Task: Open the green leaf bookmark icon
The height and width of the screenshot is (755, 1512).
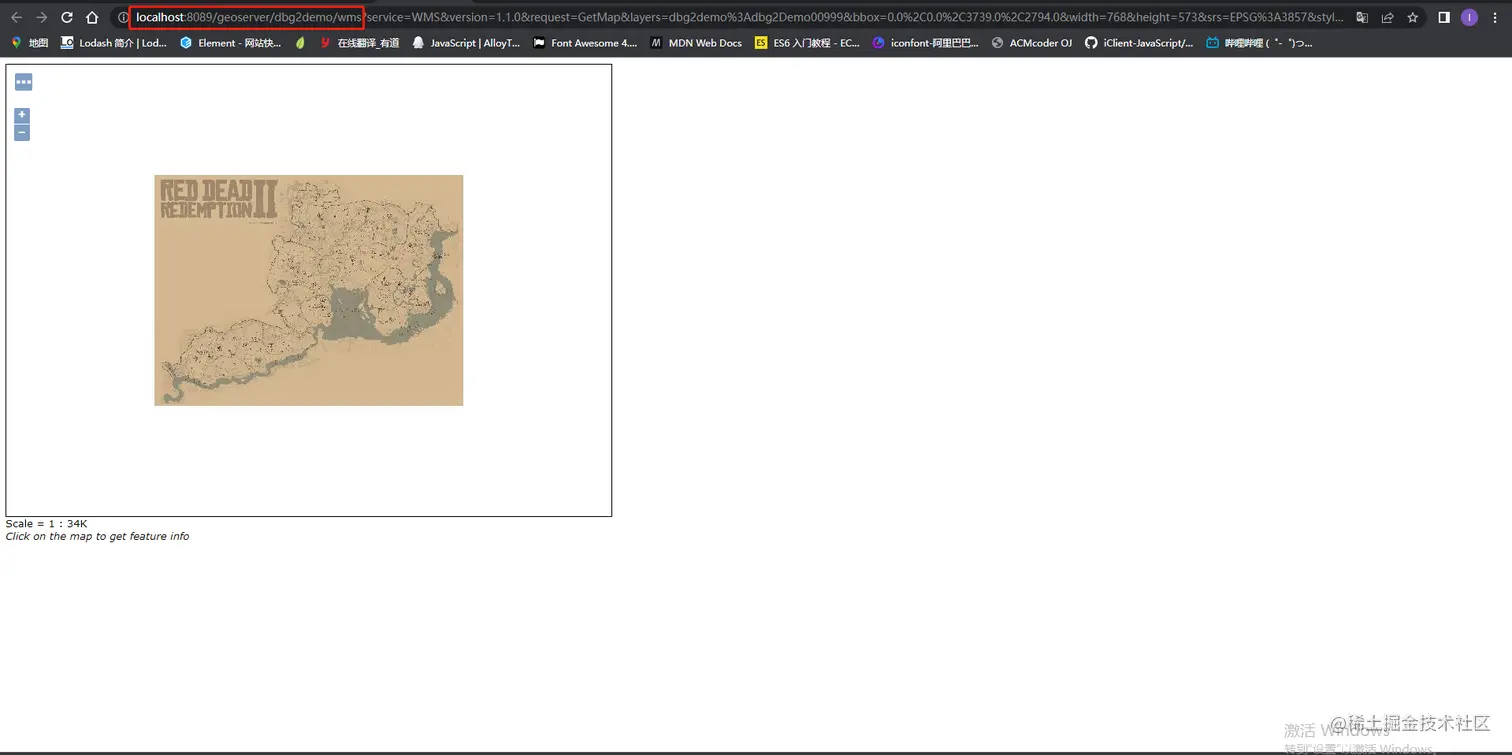Action: click(300, 43)
